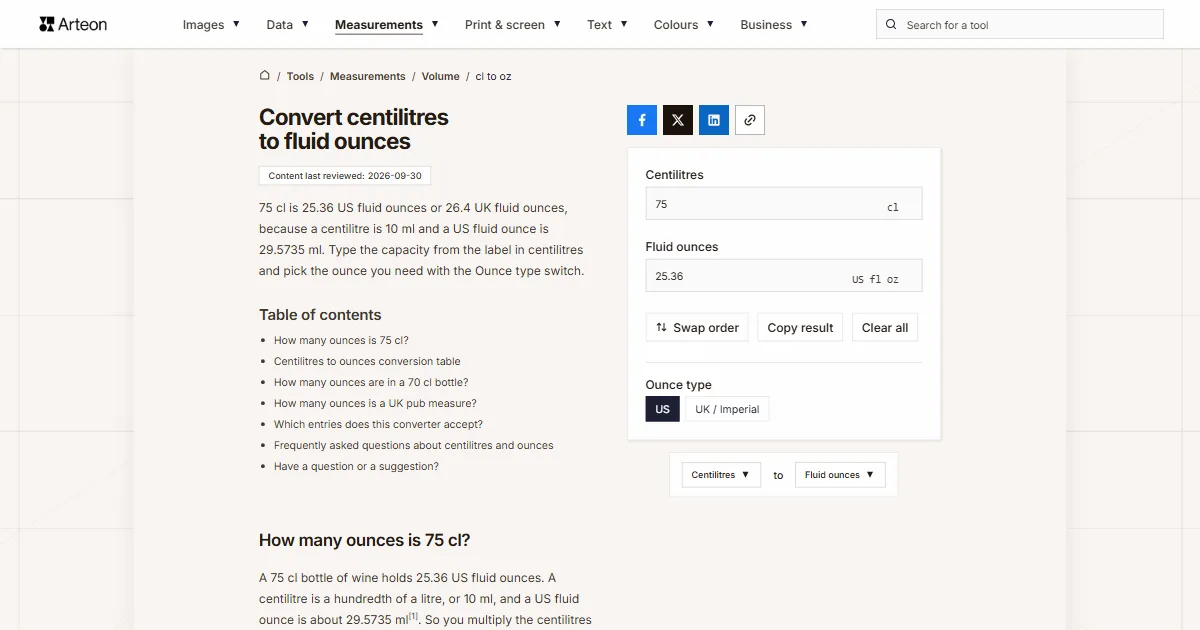Open Fluid ounces target unit dropdown
Viewport: 1200px width, 630px height.
click(x=840, y=475)
